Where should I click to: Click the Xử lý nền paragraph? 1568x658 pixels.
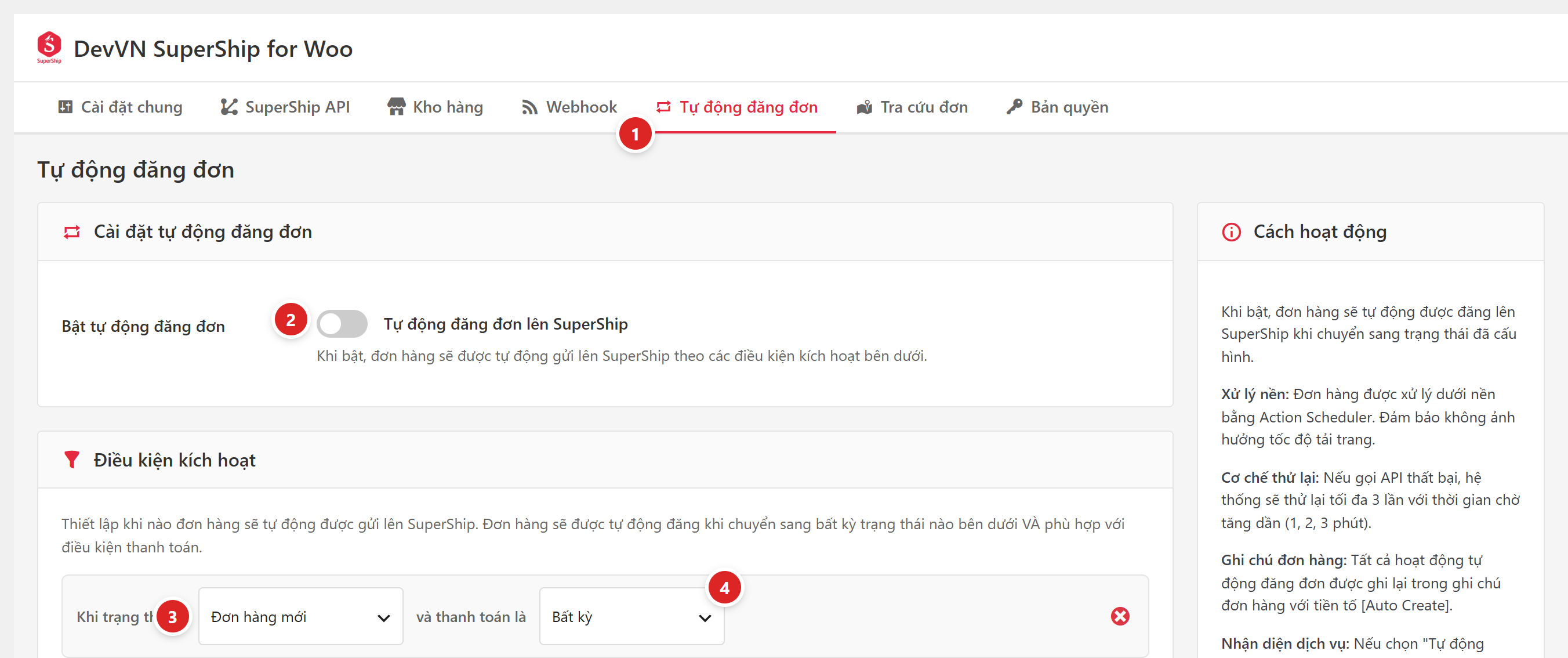click(x=1368, y=417)
